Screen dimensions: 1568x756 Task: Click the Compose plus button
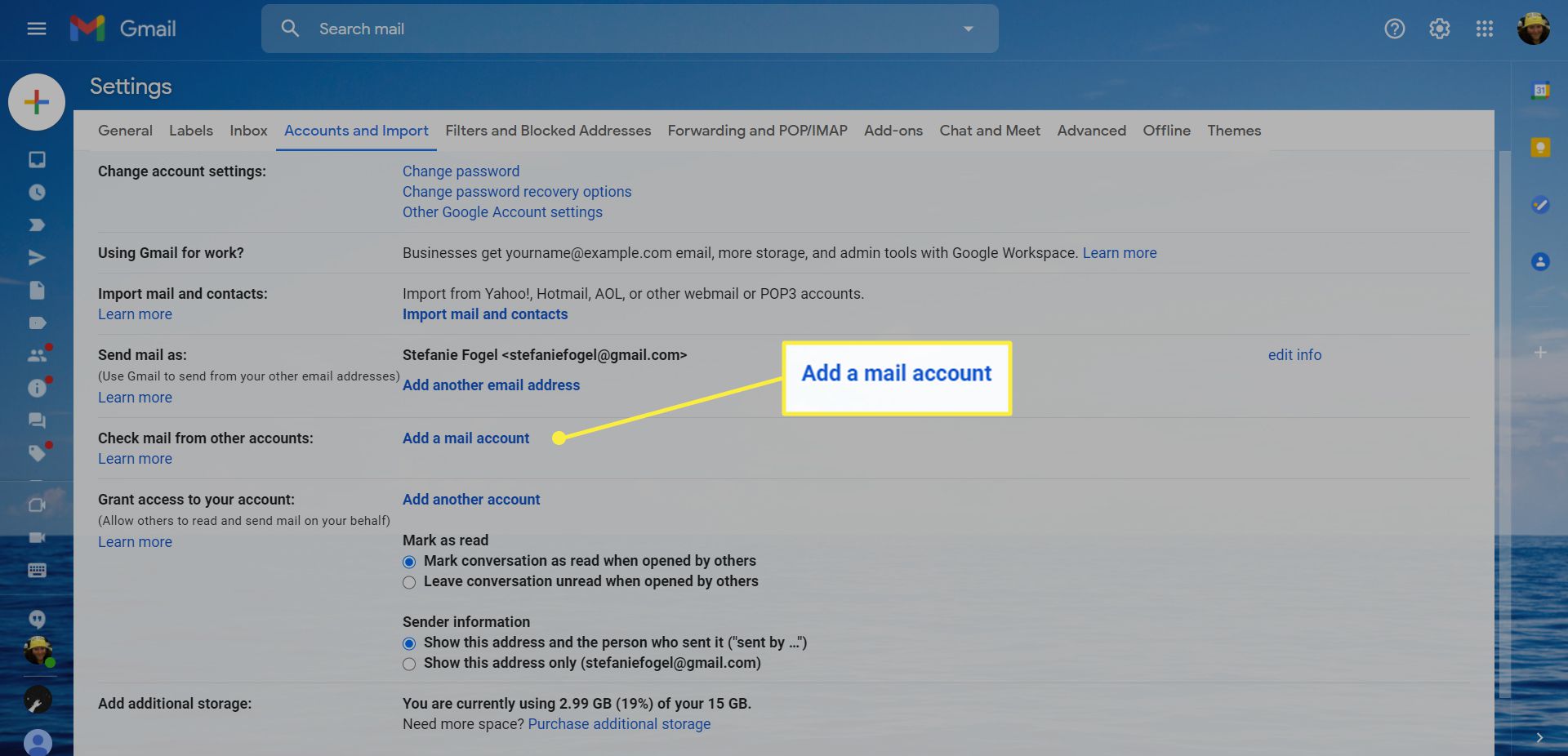(x=37, y=102)
